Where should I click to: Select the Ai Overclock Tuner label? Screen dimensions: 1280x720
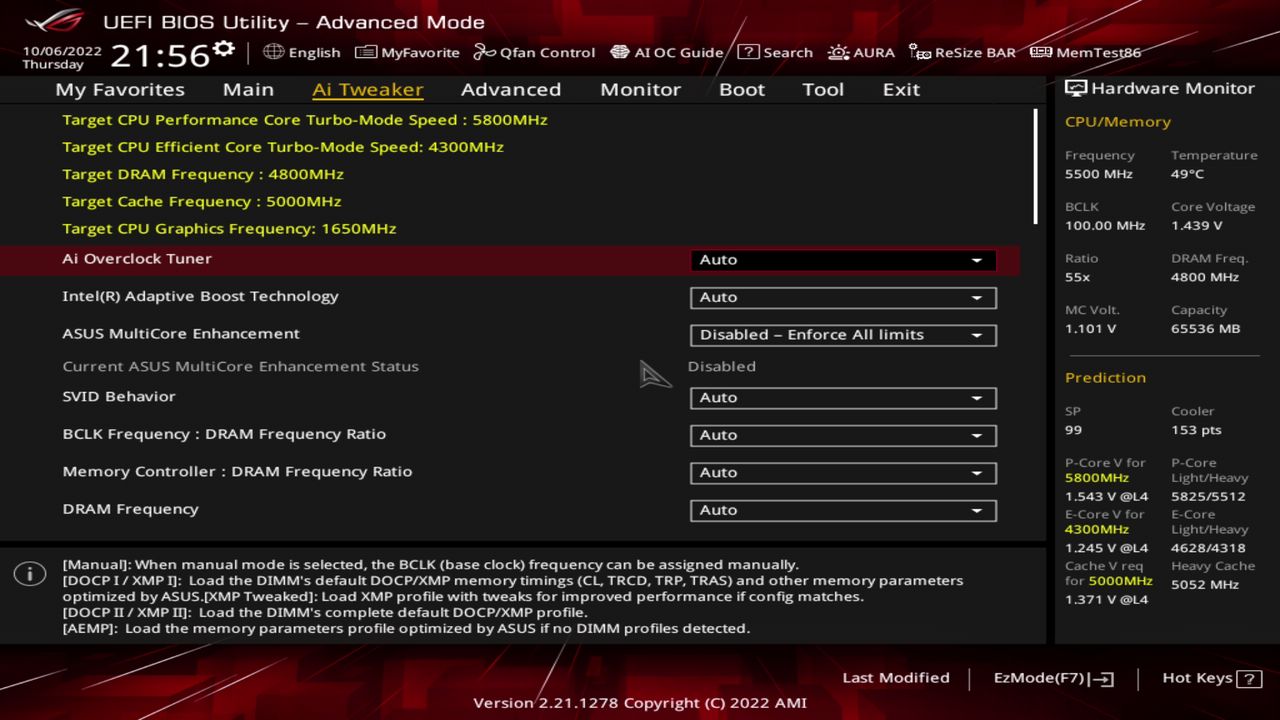tap(137, 258)
